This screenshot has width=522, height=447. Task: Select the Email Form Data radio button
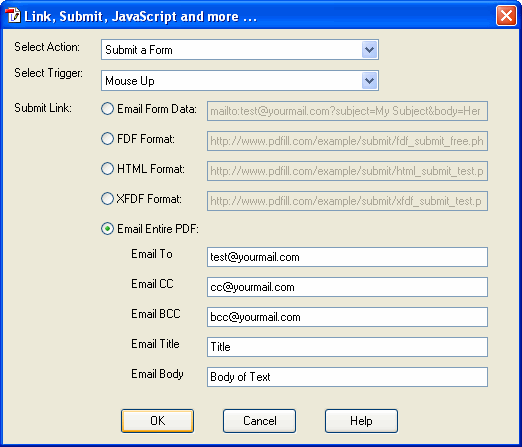coord(107,109)
